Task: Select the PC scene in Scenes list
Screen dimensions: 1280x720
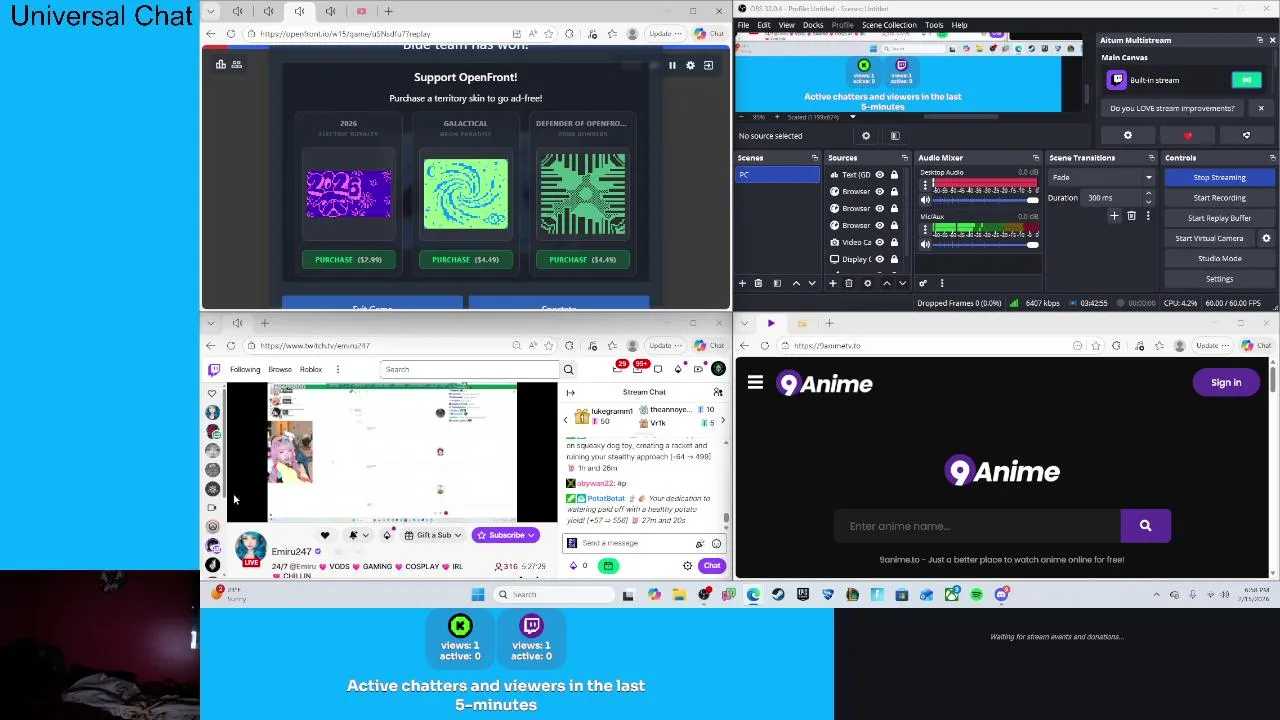Action: pos(777,175)
